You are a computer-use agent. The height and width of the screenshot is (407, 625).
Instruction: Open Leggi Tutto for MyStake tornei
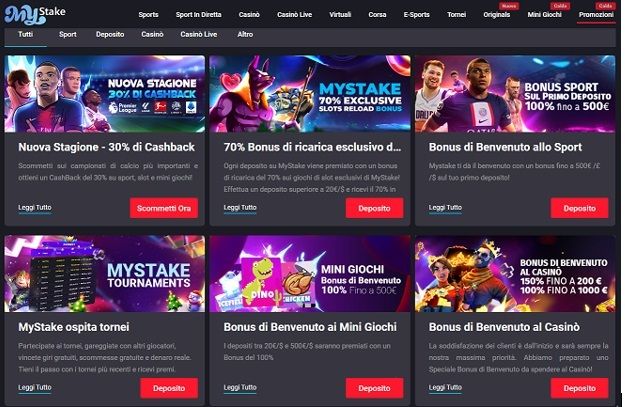tap(35, 387)
